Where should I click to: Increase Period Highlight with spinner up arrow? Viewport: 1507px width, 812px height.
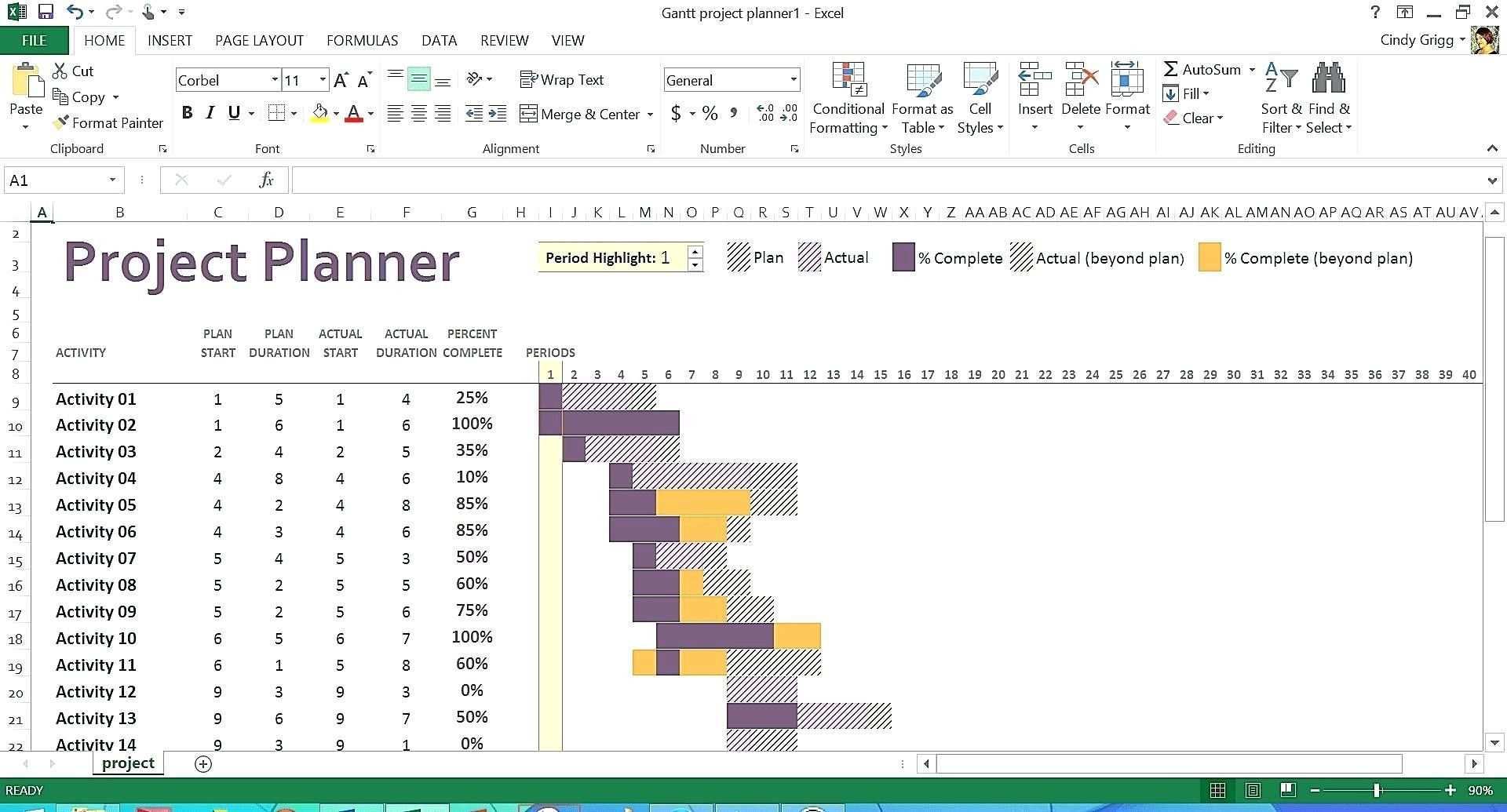tap(694, 252)
